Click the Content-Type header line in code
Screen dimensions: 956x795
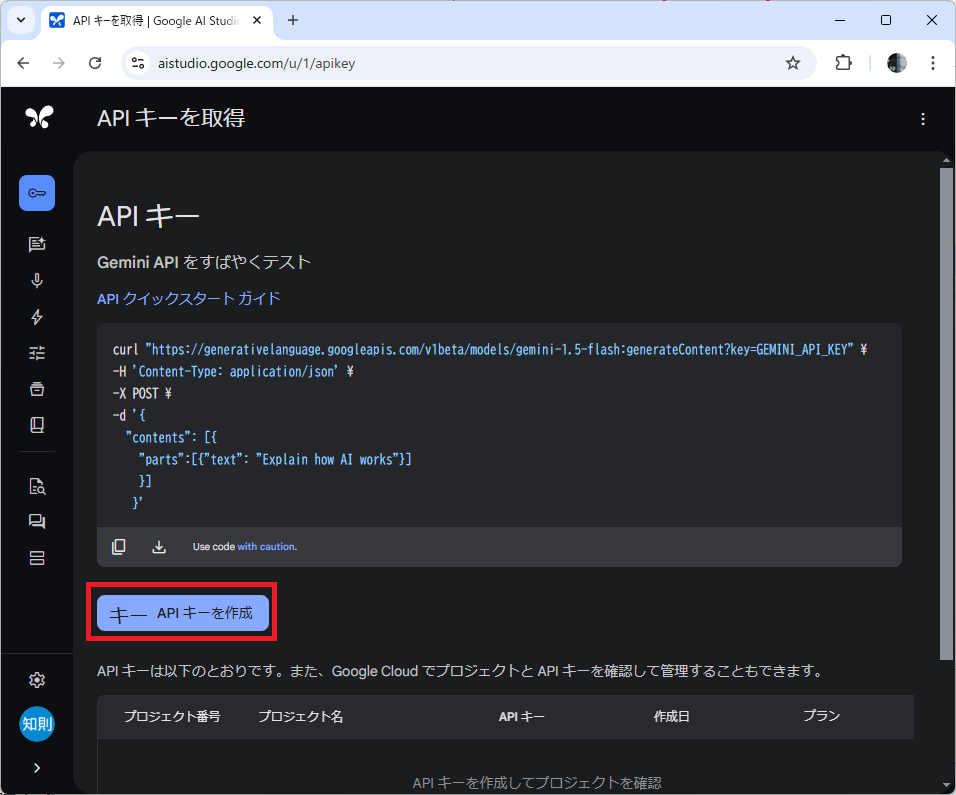click(233, 371)
